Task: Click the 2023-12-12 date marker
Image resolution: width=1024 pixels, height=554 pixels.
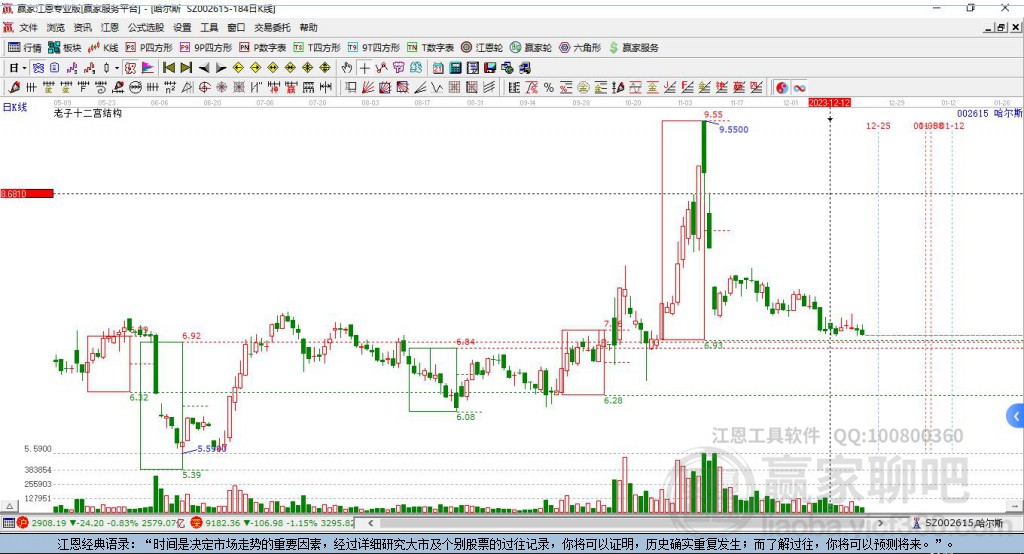Action: (829, 103)
